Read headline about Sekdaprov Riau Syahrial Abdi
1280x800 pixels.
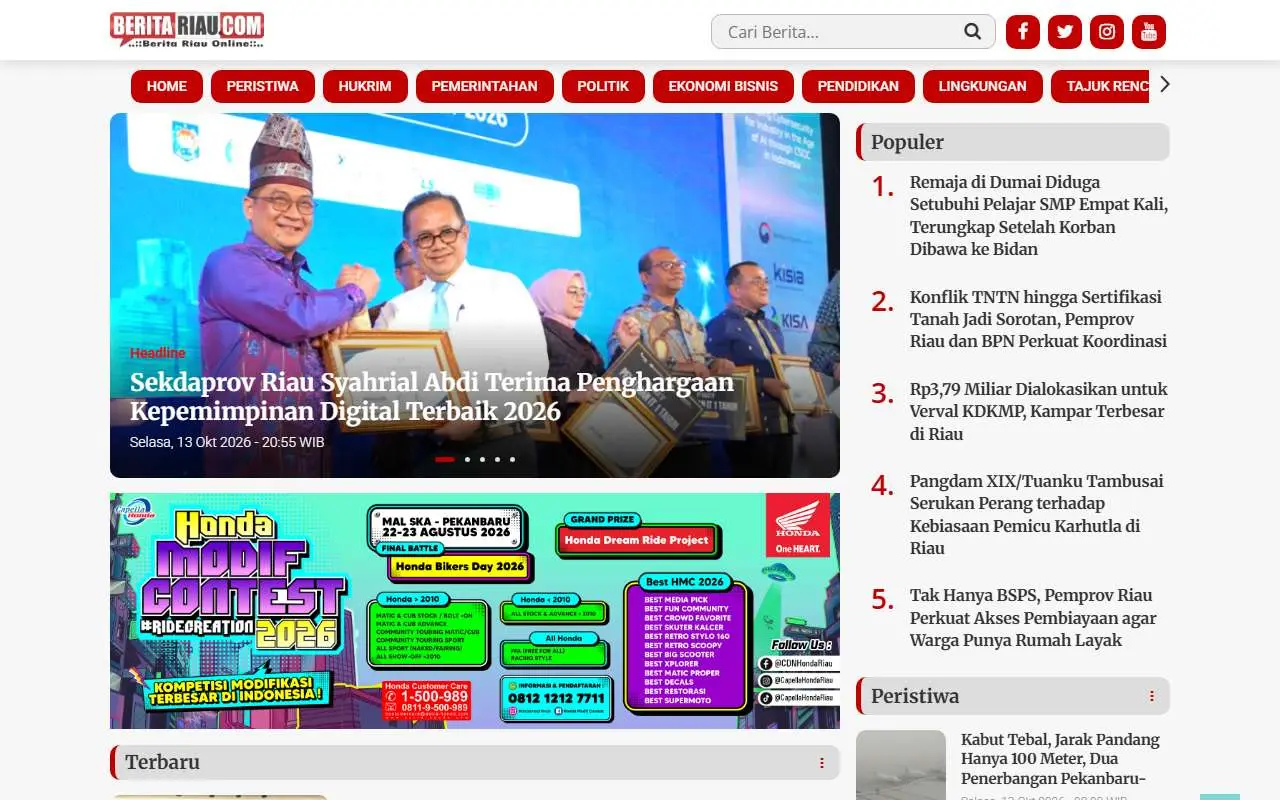(x=432, y=397)
